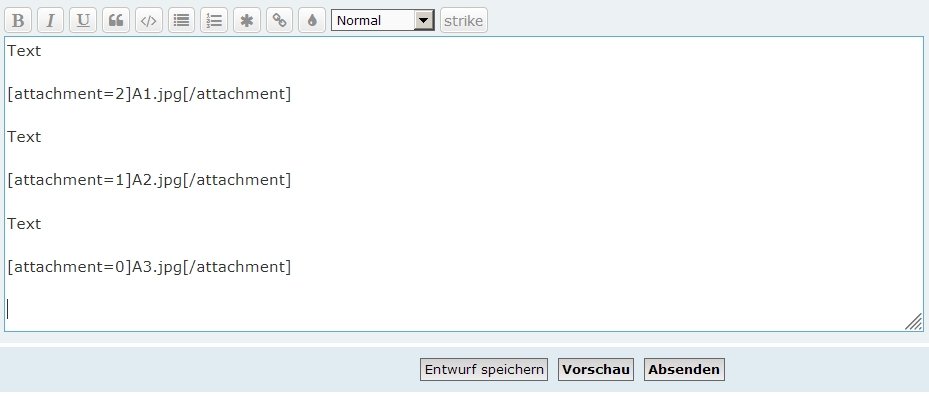Screen dimensions: 929x396
Task: Apply strike formatting button
Action: 464,21
